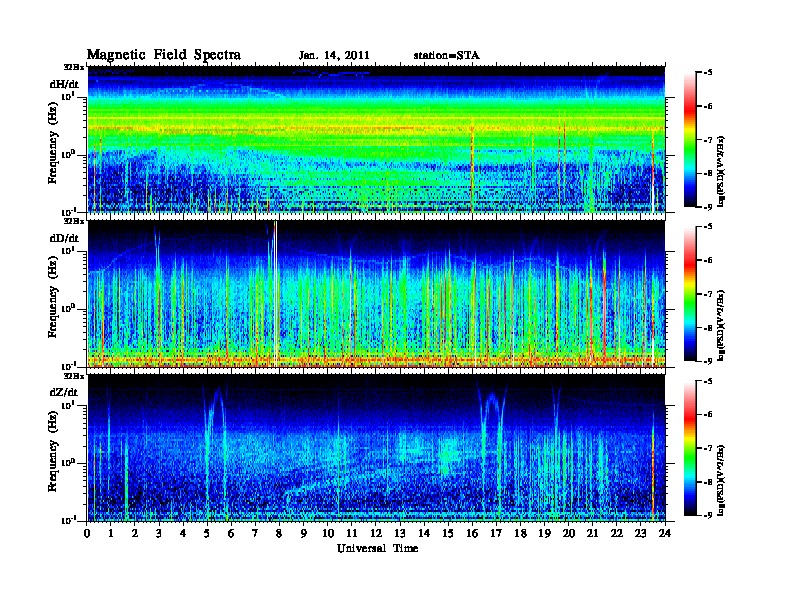
Task: Click hour tick label '17' on time axis
Action: 496,533
